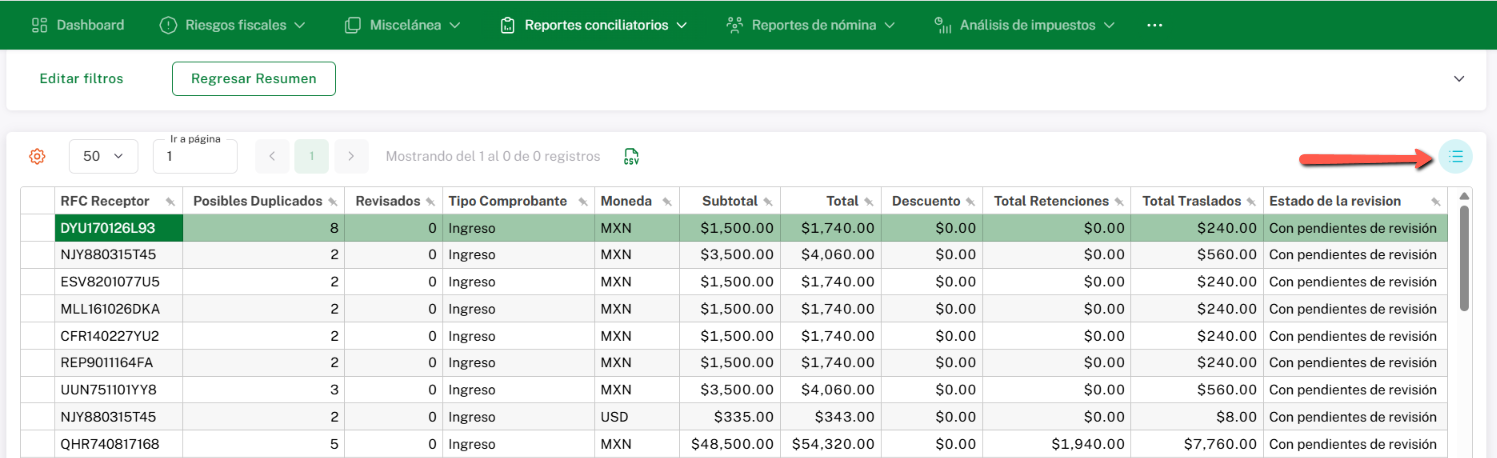Open the 50 rows-per-page dropdown
This screenshot has height=458, width=1497.
103,156
